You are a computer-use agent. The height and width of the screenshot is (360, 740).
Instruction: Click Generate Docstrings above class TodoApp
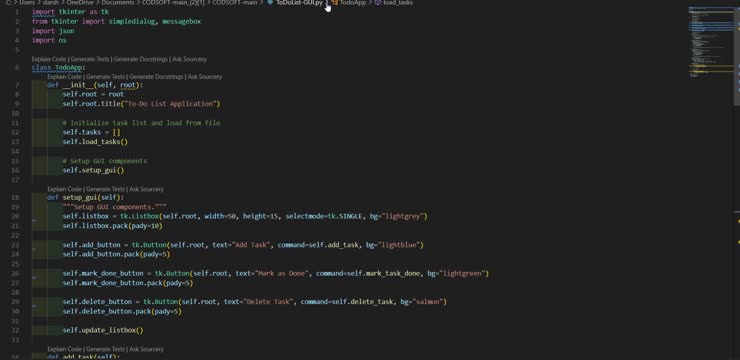[141, 59]
